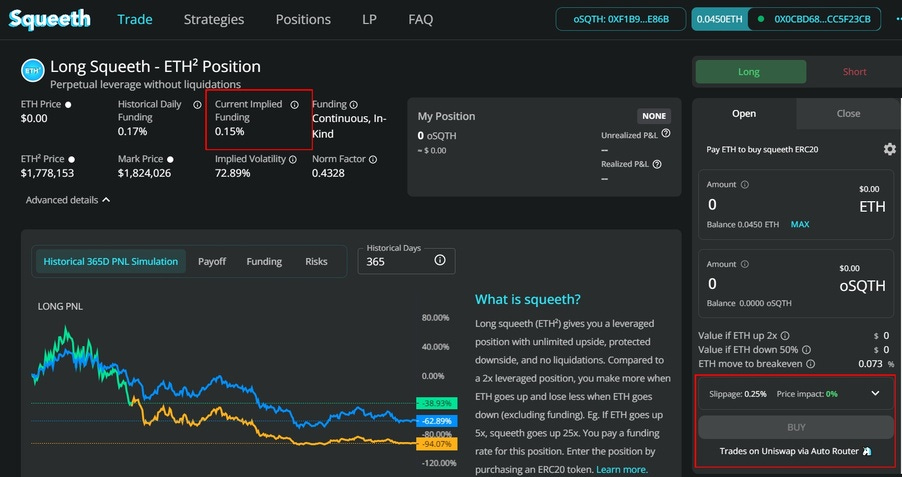Switch to the Payoff chart tab
Image resolution: width=902 pixels, height=477 pixels.
(212, 261)
